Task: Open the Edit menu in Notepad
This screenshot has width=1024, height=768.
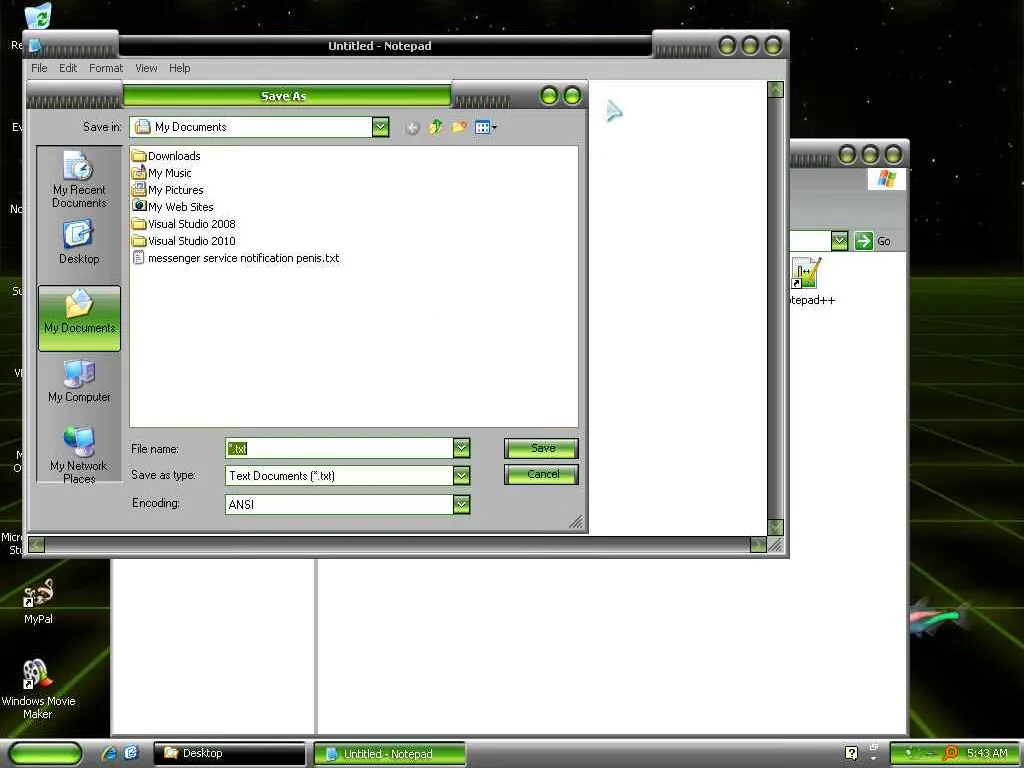Action: (68, 68)
